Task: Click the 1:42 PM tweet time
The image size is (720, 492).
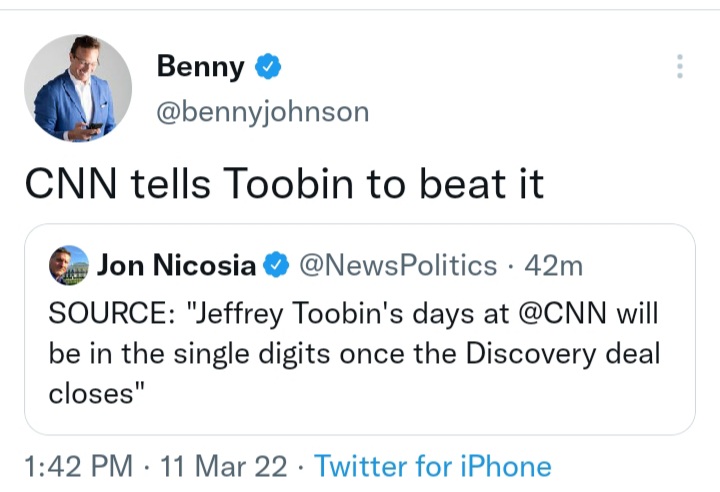Action: (77, 466)
